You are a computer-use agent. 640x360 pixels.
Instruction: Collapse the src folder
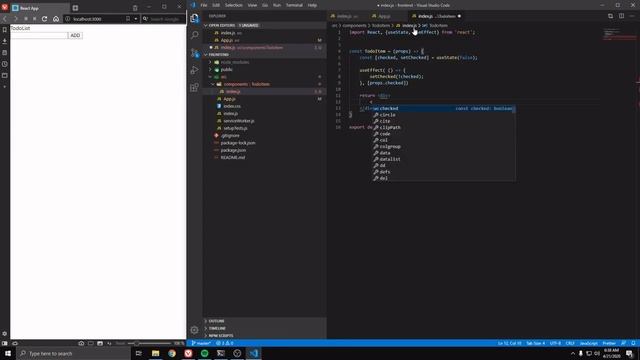tap(223, 77)
